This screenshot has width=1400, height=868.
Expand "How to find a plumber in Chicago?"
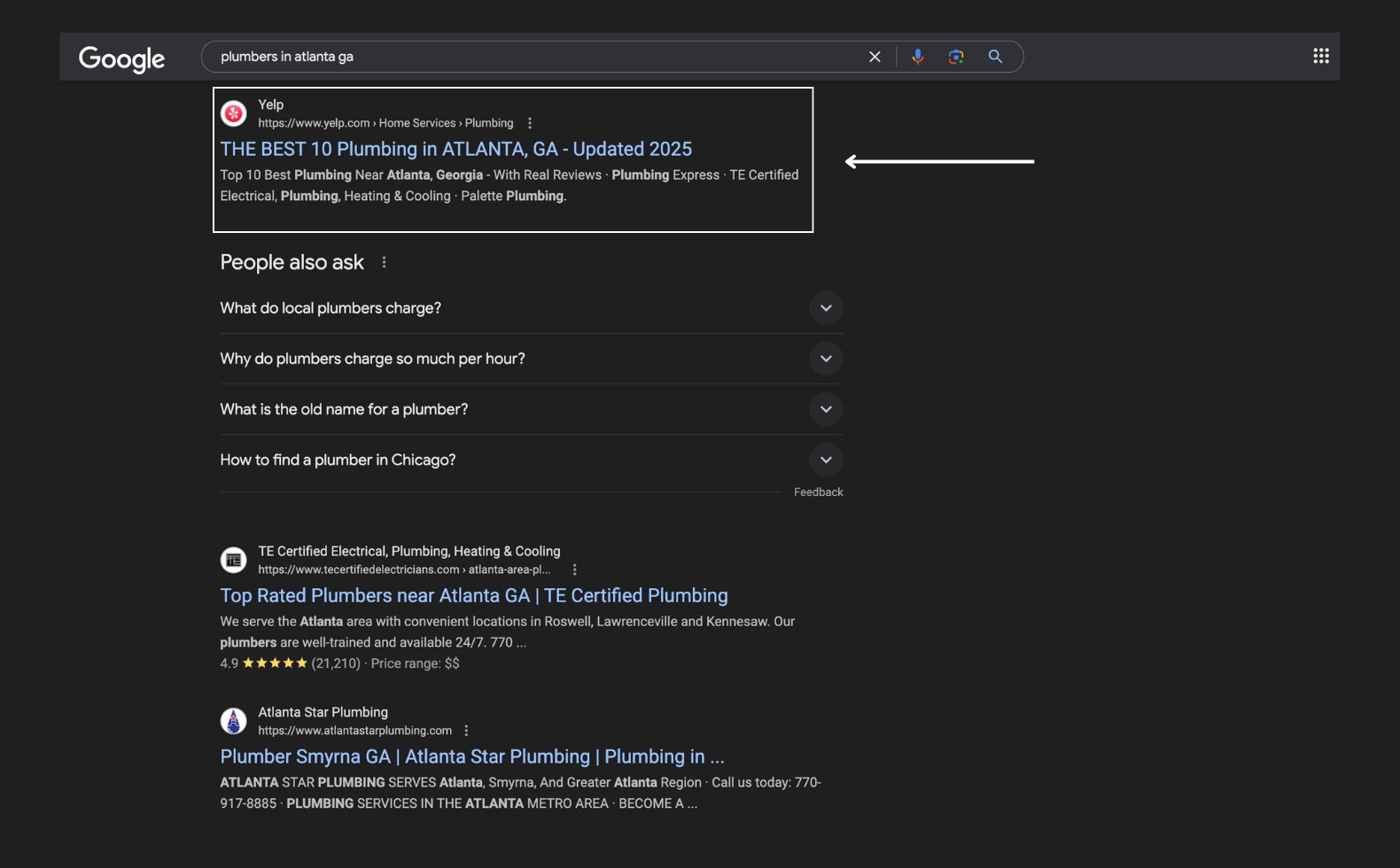click(x=532, y=460)
